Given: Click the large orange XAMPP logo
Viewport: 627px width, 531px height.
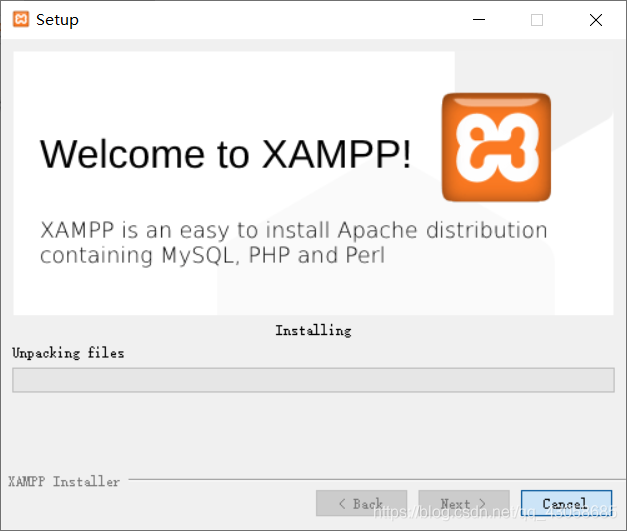Looking at the screenshot, I should (496, 147).
